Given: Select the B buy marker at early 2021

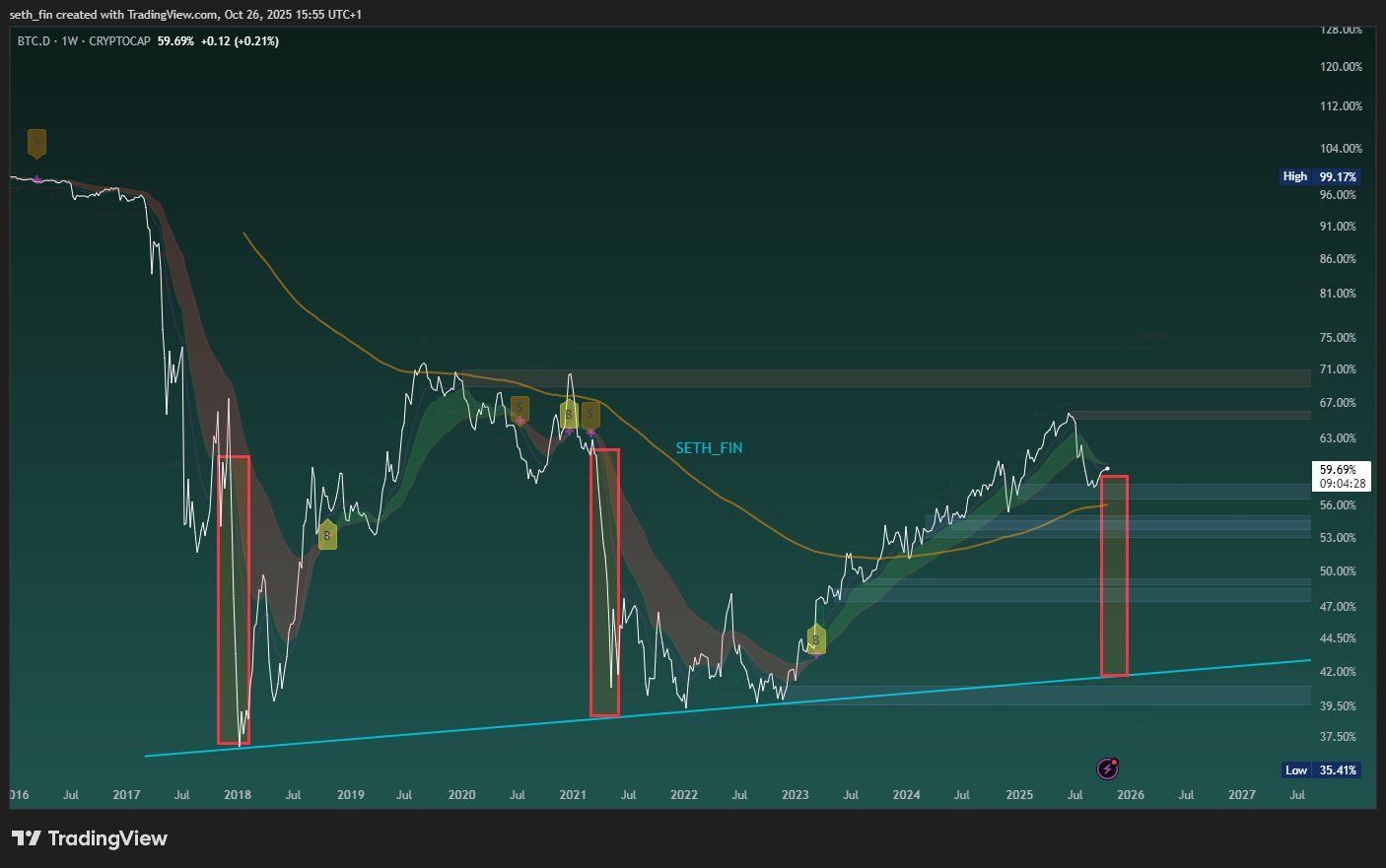Looking at the screenshot, I should coord(567,415).
